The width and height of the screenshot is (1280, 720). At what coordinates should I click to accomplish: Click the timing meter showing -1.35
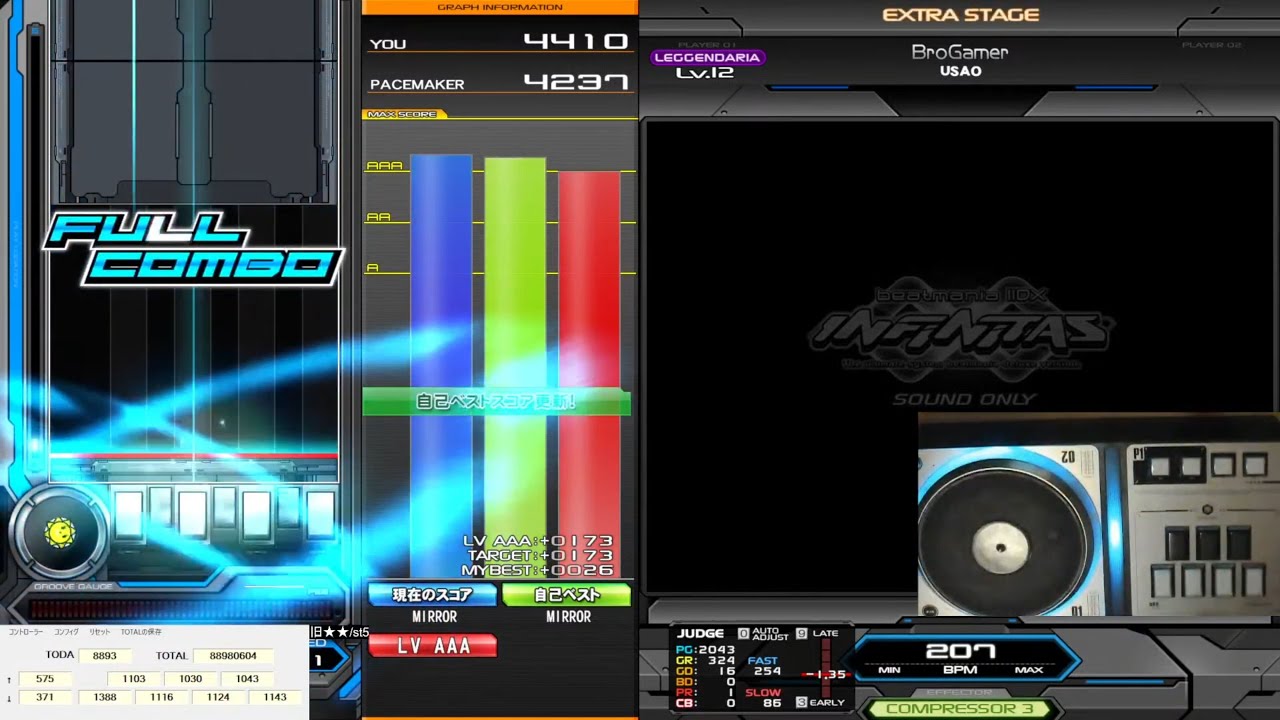tap(826, 674)
